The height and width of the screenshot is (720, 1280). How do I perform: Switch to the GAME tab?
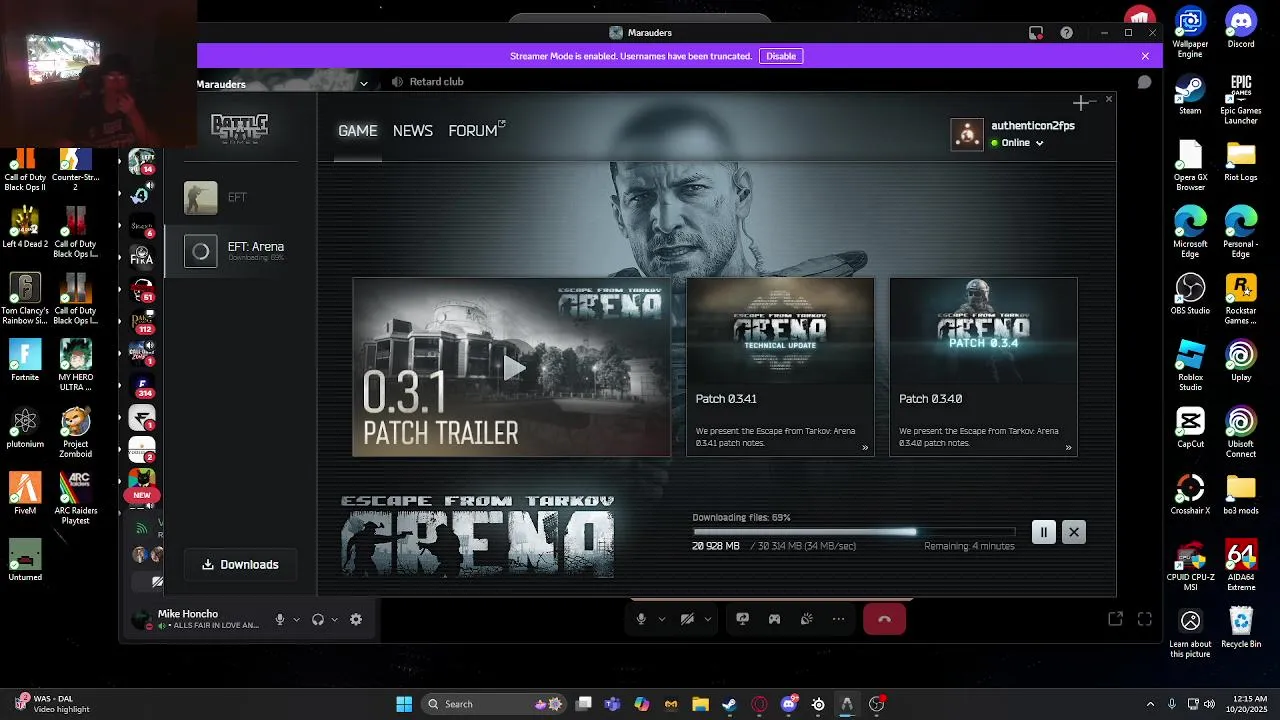[357, 131]
